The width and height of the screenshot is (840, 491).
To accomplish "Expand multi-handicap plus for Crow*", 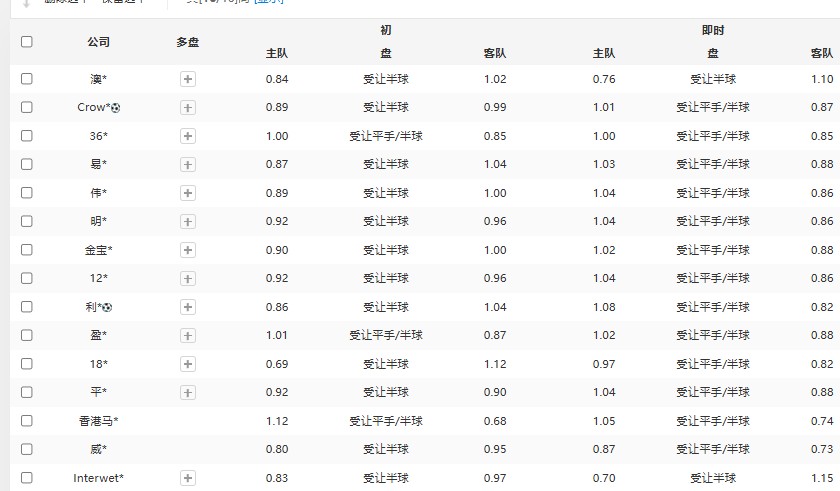I will 188,108.
